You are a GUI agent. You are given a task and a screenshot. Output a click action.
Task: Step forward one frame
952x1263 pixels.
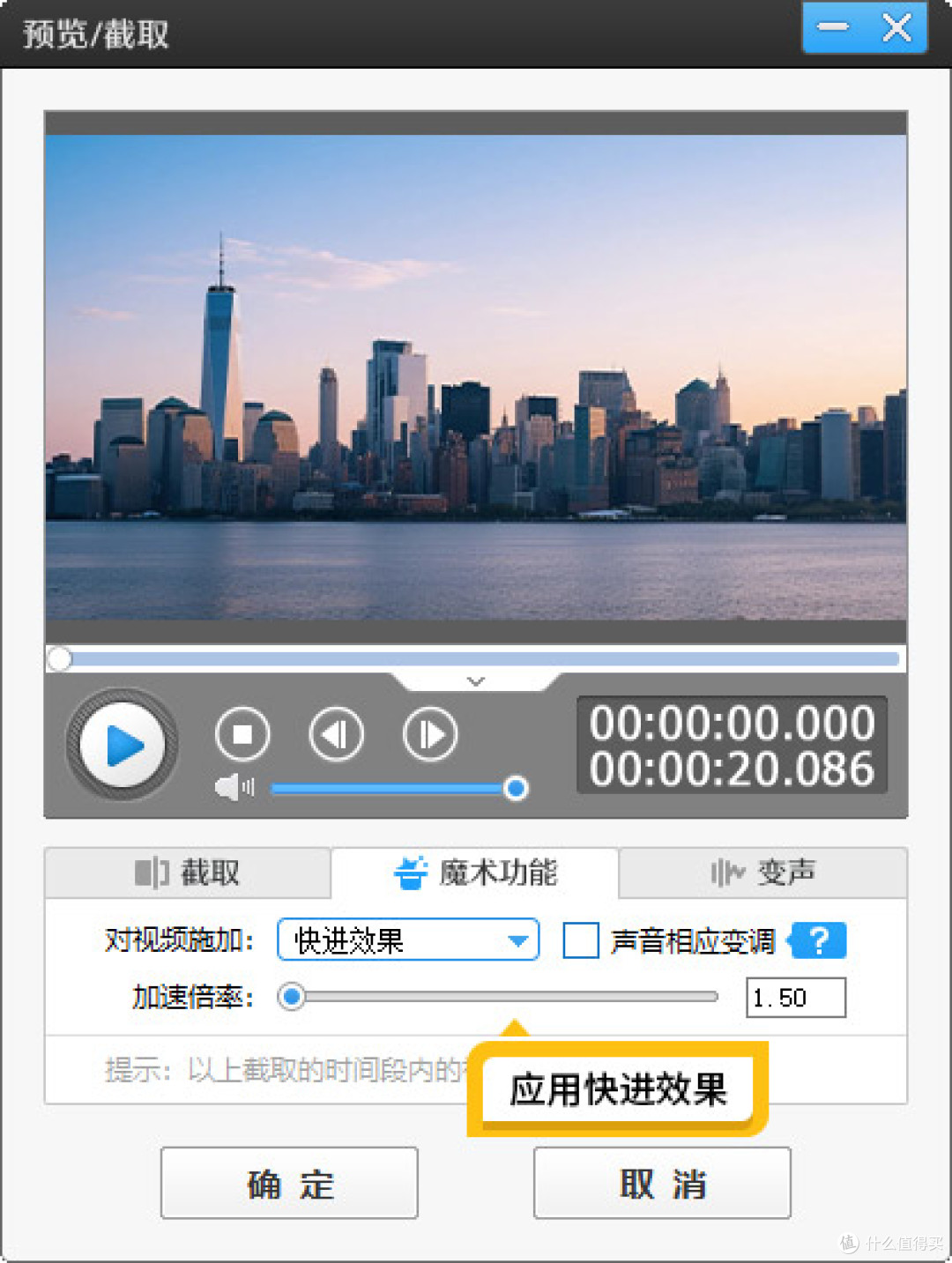pos(430,734)
